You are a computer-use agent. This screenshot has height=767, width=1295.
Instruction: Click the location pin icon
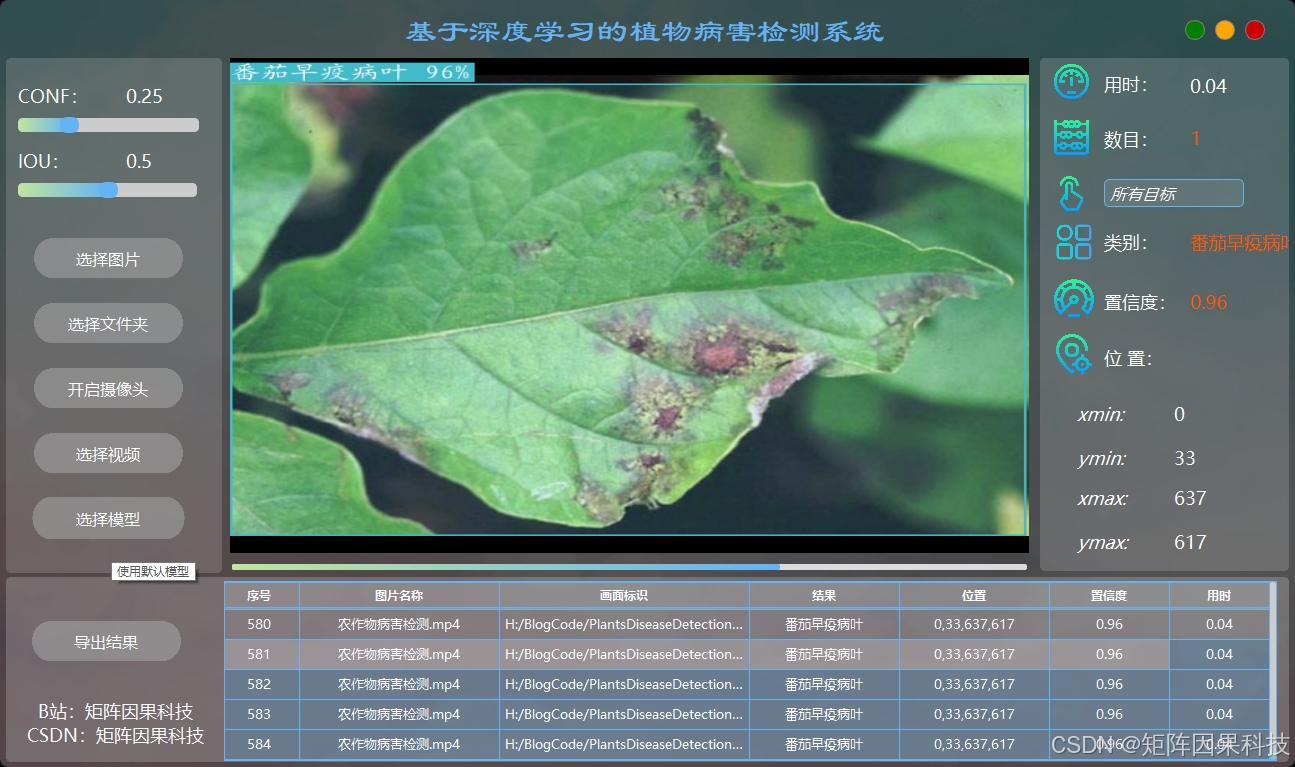tap(1074, 355)
